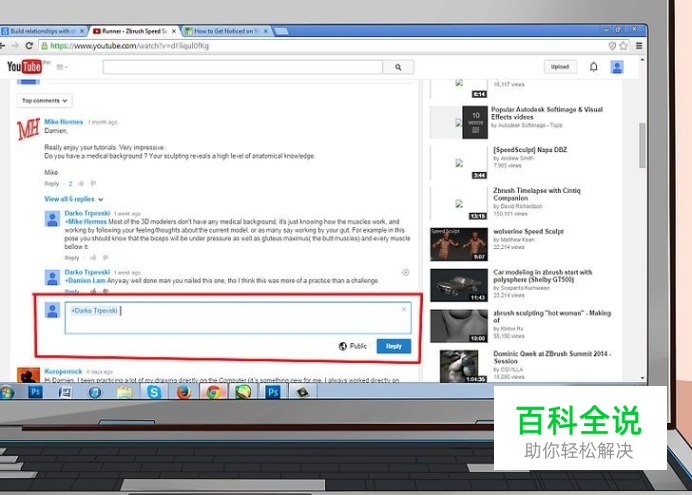Open Kuropenock profile link
Screen dimensions: 692x495
click(x=63, y=371)
